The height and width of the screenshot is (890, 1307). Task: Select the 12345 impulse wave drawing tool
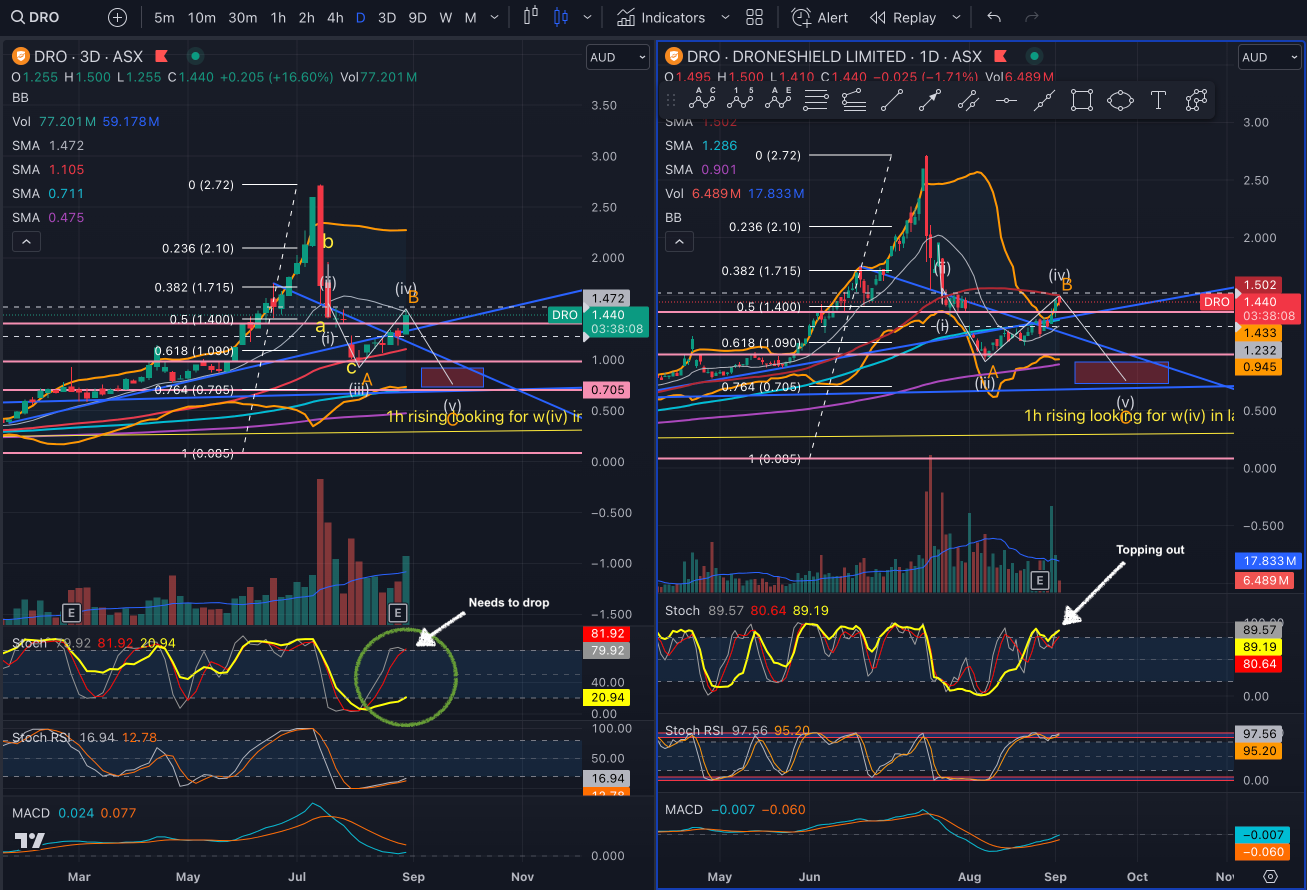pos(741,99)
